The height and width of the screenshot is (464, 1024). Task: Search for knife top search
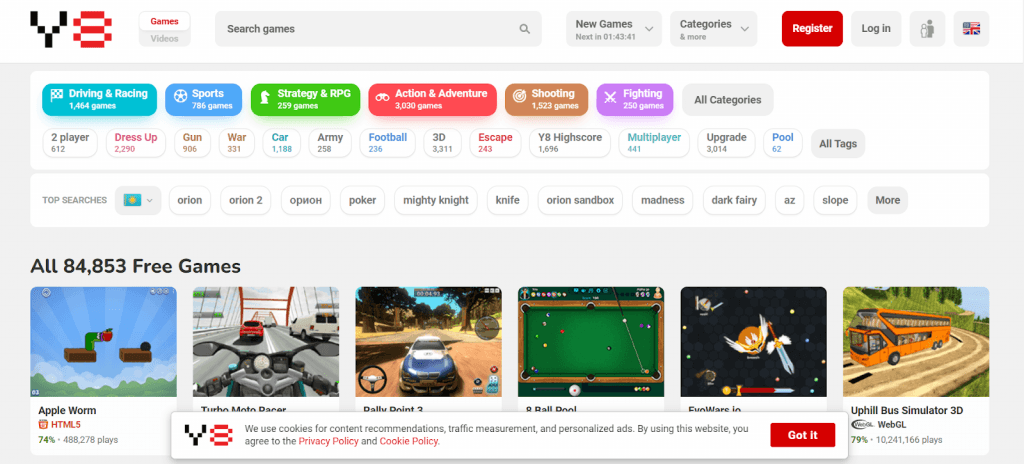click(x=507, y=200)
